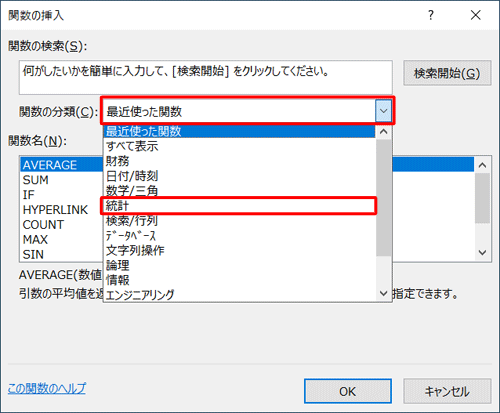Choose 文字列操作 category
Viewport: 500px width, 413px height.
pyautogui.click(x=239, y=250)
